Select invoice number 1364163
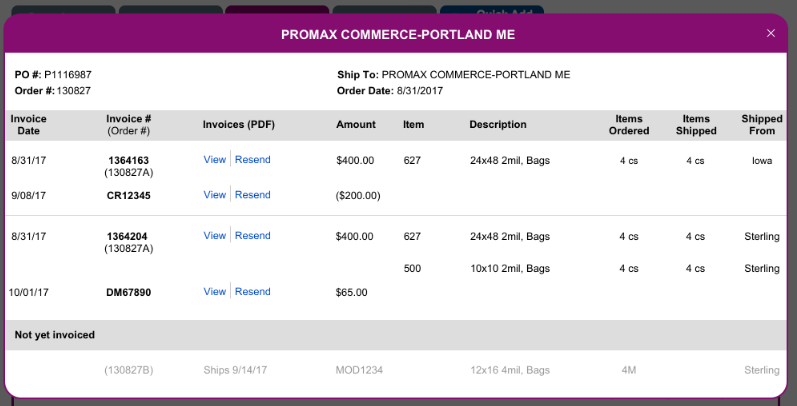The height and width of the screenshot is (406, 797). click(x=129, y=161)
